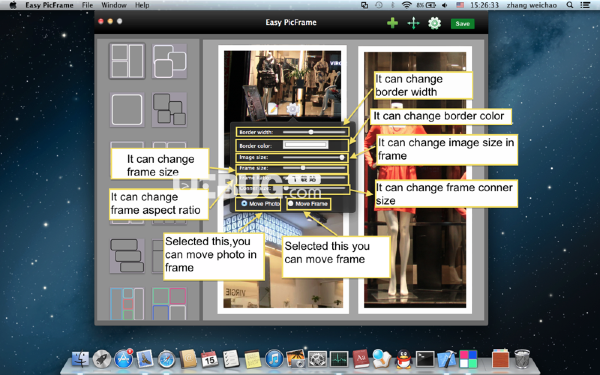Open the US flag input source menu
Screen dimensions: 600x375
coord(460,5)
